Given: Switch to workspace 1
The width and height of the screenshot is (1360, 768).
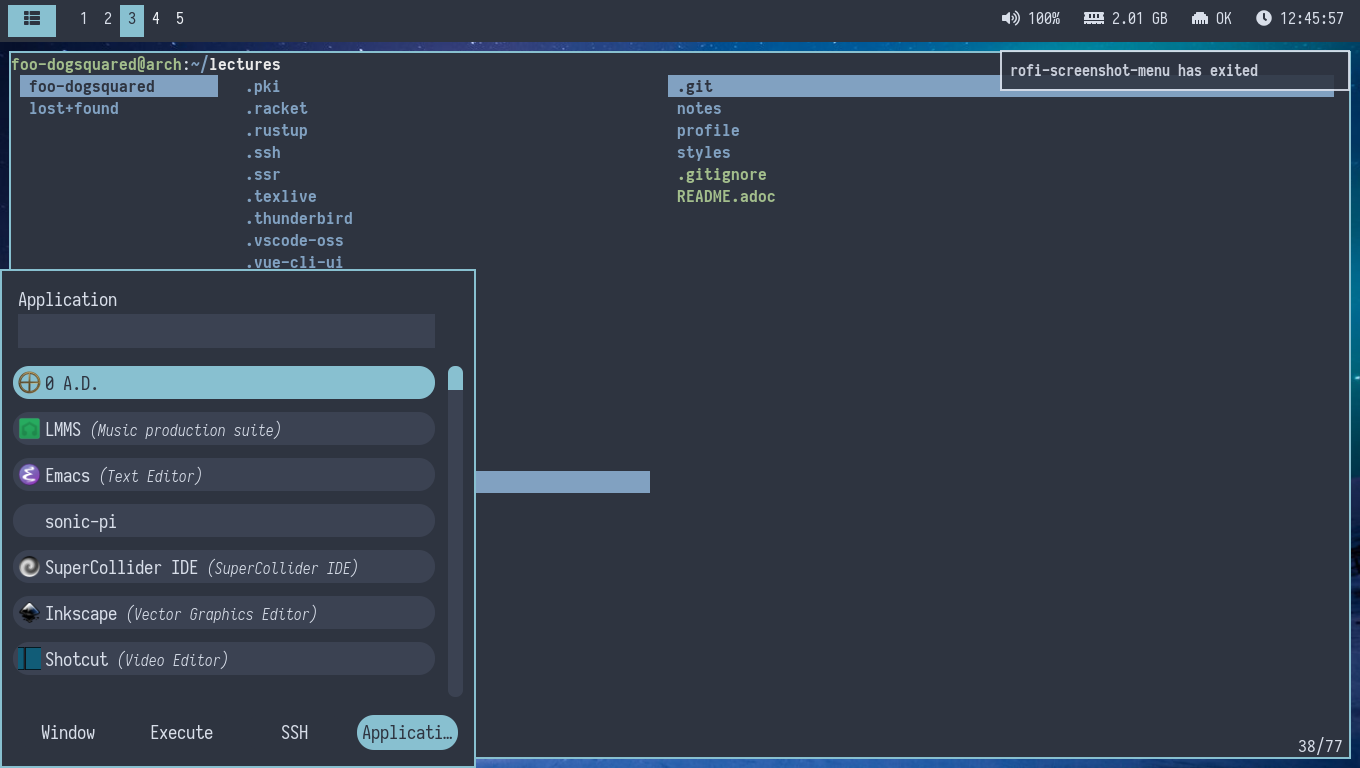Looking at the screenshot, I should pyautogui.click(x=83, y=18).
